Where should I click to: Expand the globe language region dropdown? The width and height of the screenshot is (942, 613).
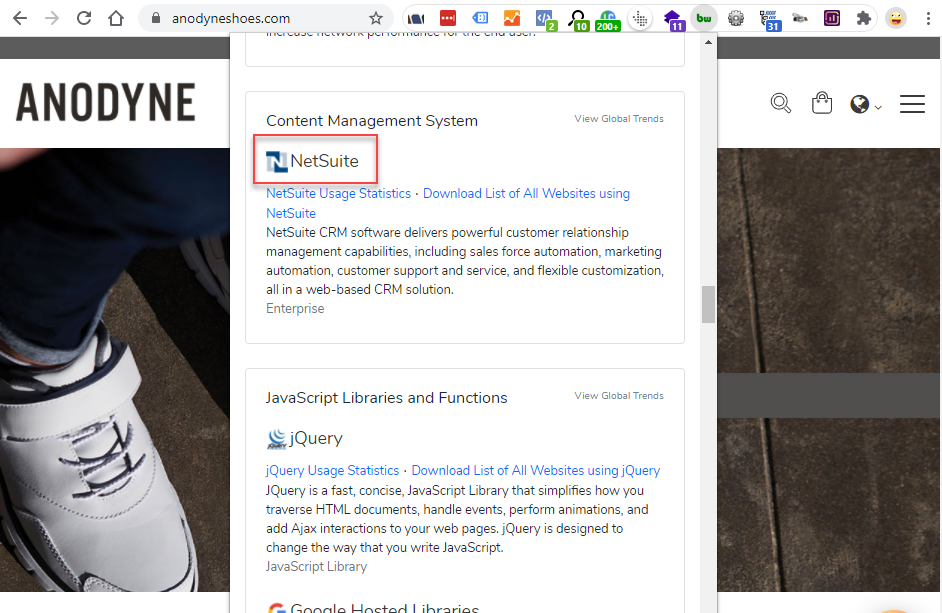click(865, 104)
